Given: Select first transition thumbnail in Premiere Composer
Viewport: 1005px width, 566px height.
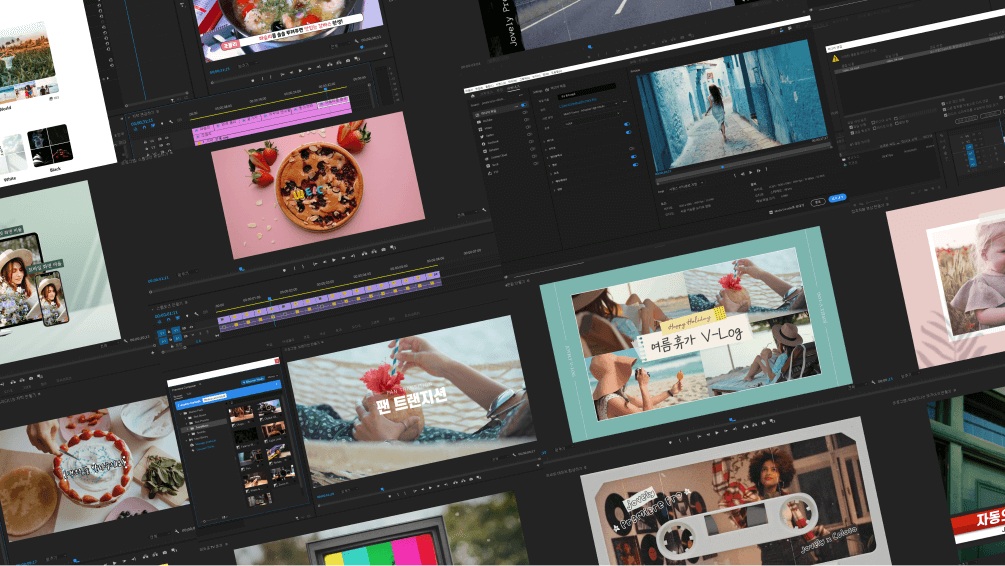Looking at the screenshot, I should click(x=241, y=413).
